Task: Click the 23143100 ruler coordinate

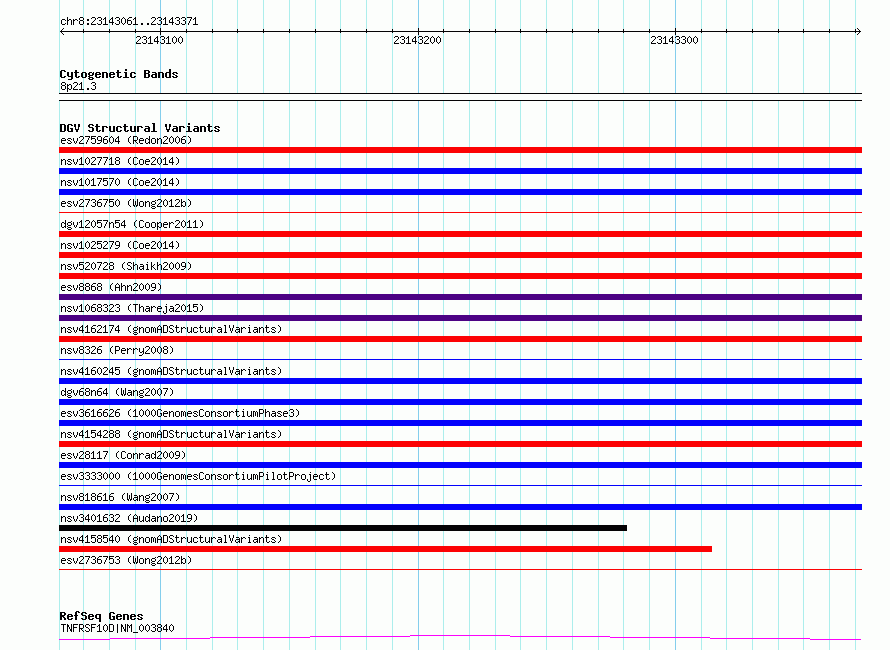Action: click(x=159, y=40)
